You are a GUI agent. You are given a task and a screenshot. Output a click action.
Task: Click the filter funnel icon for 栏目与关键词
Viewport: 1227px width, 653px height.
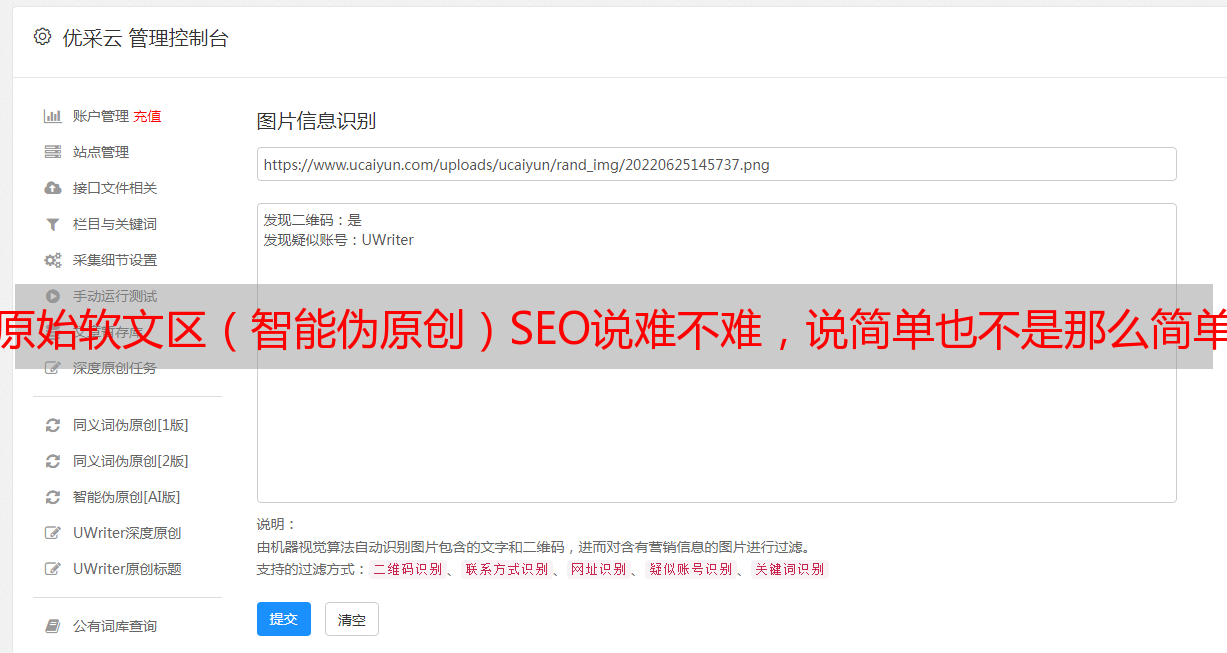[x=53, y=224]
